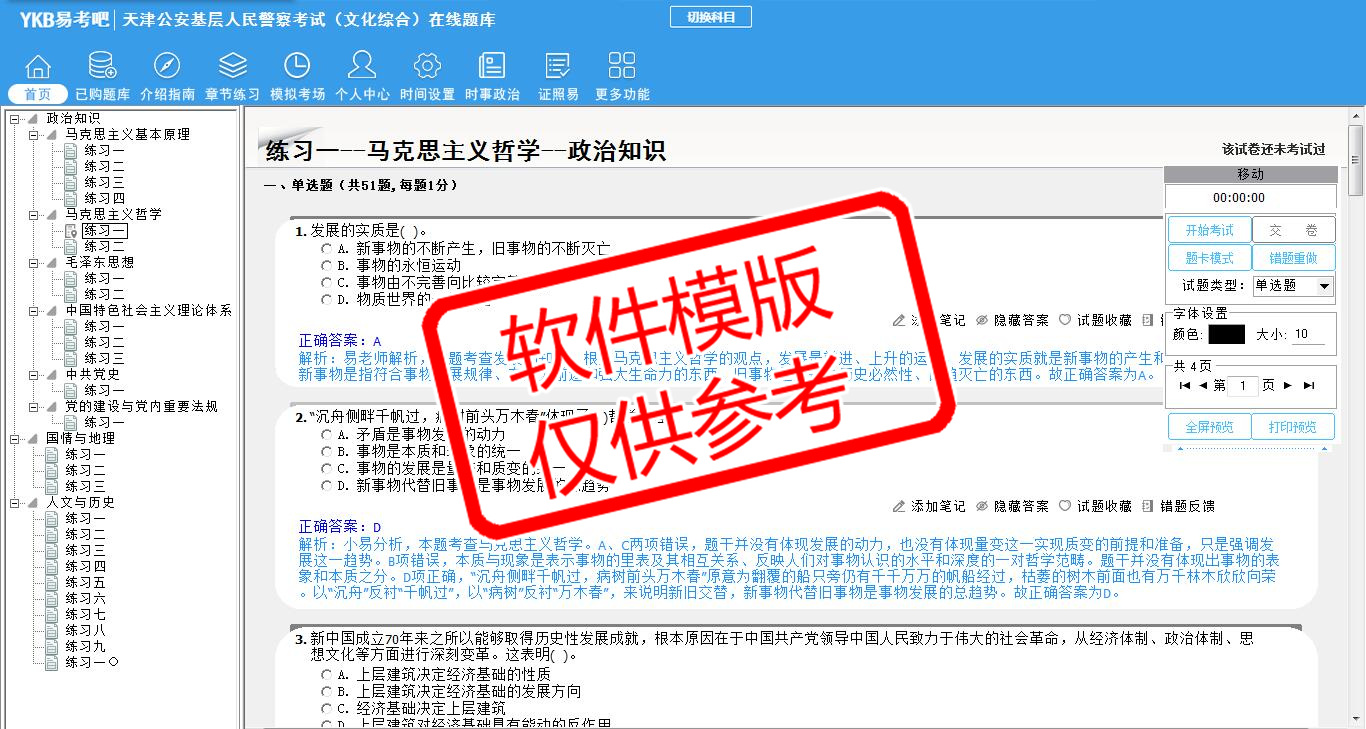Click the eye icon to hide question 1 answer

tap(982, 320)
